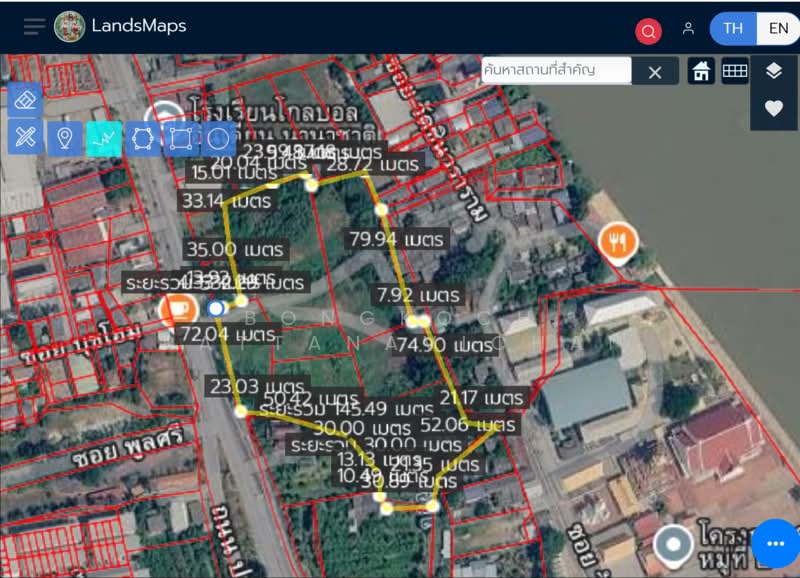Click the 33.14 เมตร distance label
800x578 pixels.
[227, 200]
